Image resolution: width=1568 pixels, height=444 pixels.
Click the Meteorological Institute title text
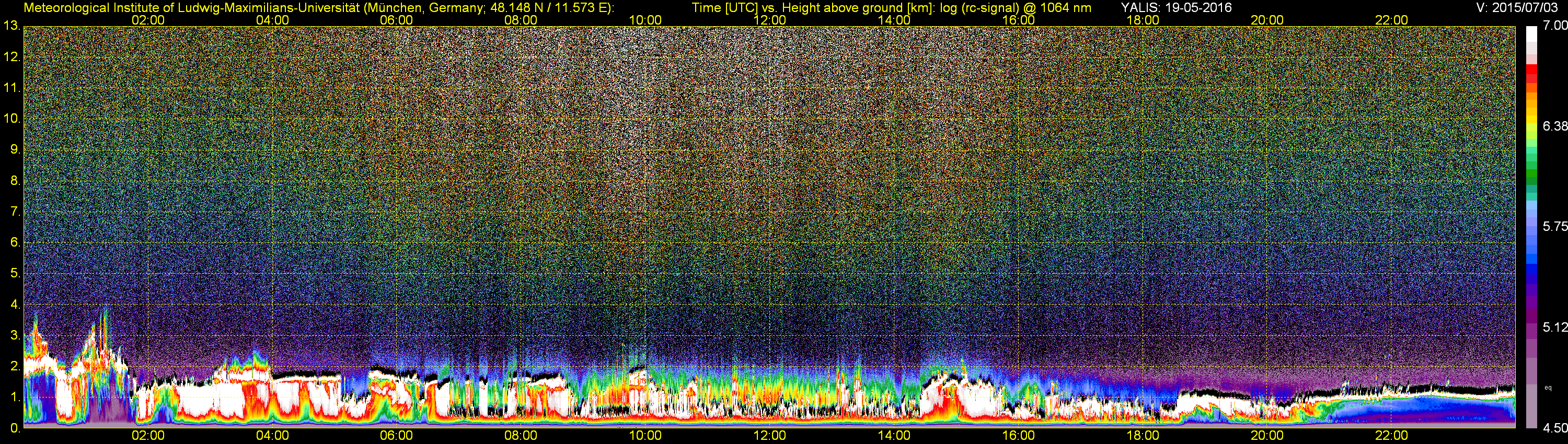(319, 8)
